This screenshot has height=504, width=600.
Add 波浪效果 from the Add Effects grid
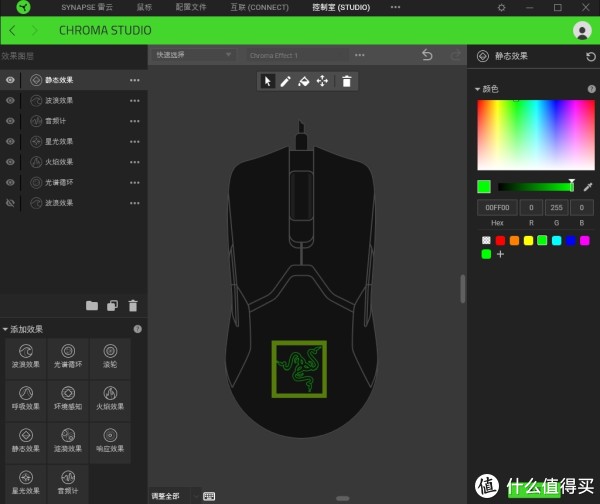(26, 357)
